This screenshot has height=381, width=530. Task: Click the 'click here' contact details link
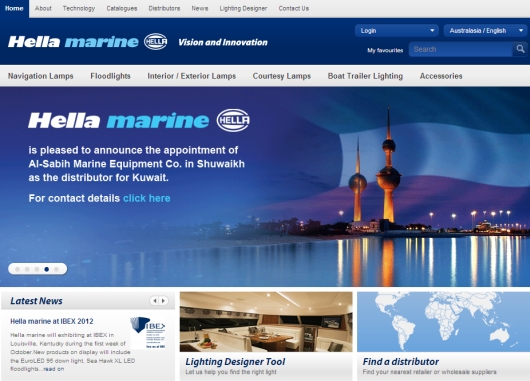coord(147,198)
